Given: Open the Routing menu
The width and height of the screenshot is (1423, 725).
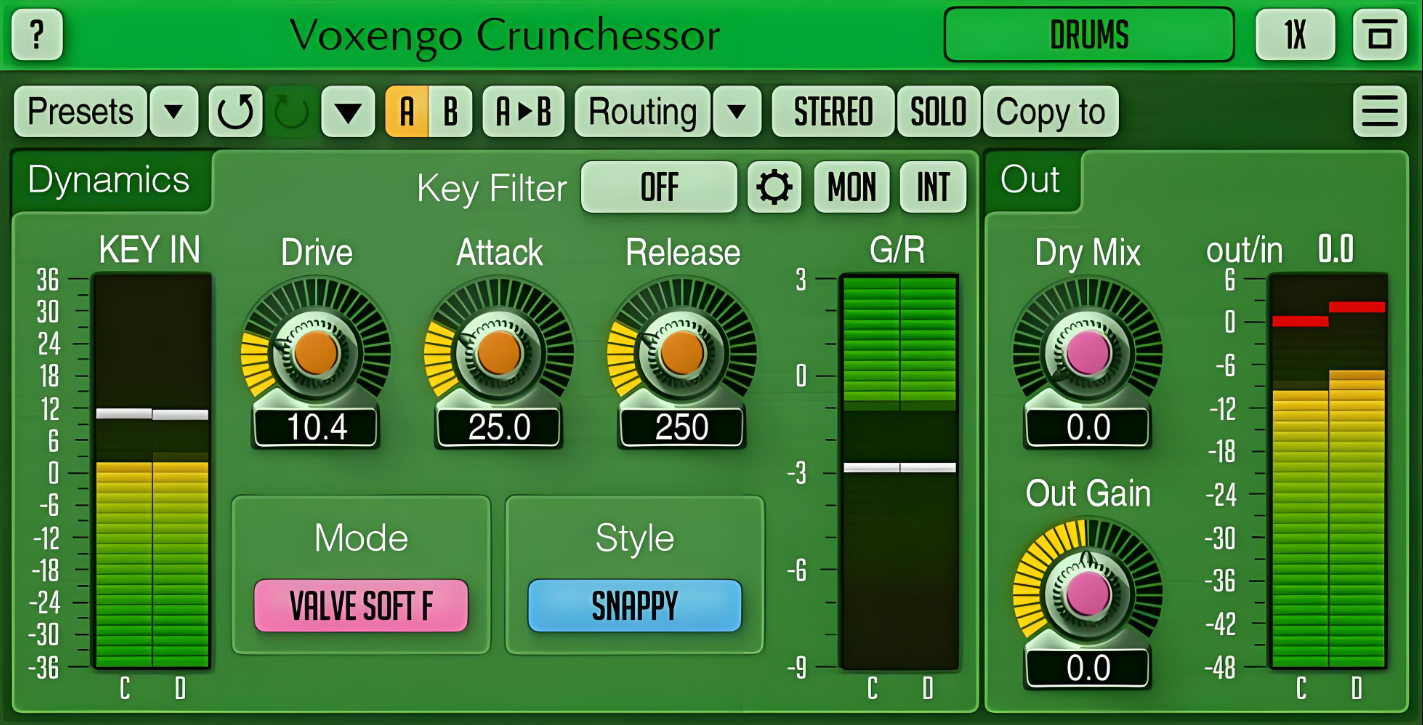Looking at the screenshot, I should click(x=643, y=111).
